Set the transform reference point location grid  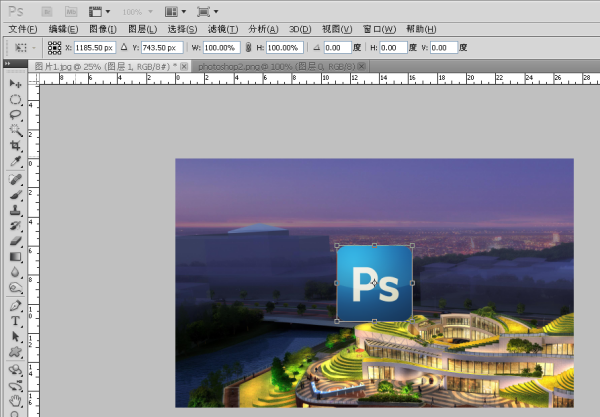pyautogui.click(x=54, y=48)
